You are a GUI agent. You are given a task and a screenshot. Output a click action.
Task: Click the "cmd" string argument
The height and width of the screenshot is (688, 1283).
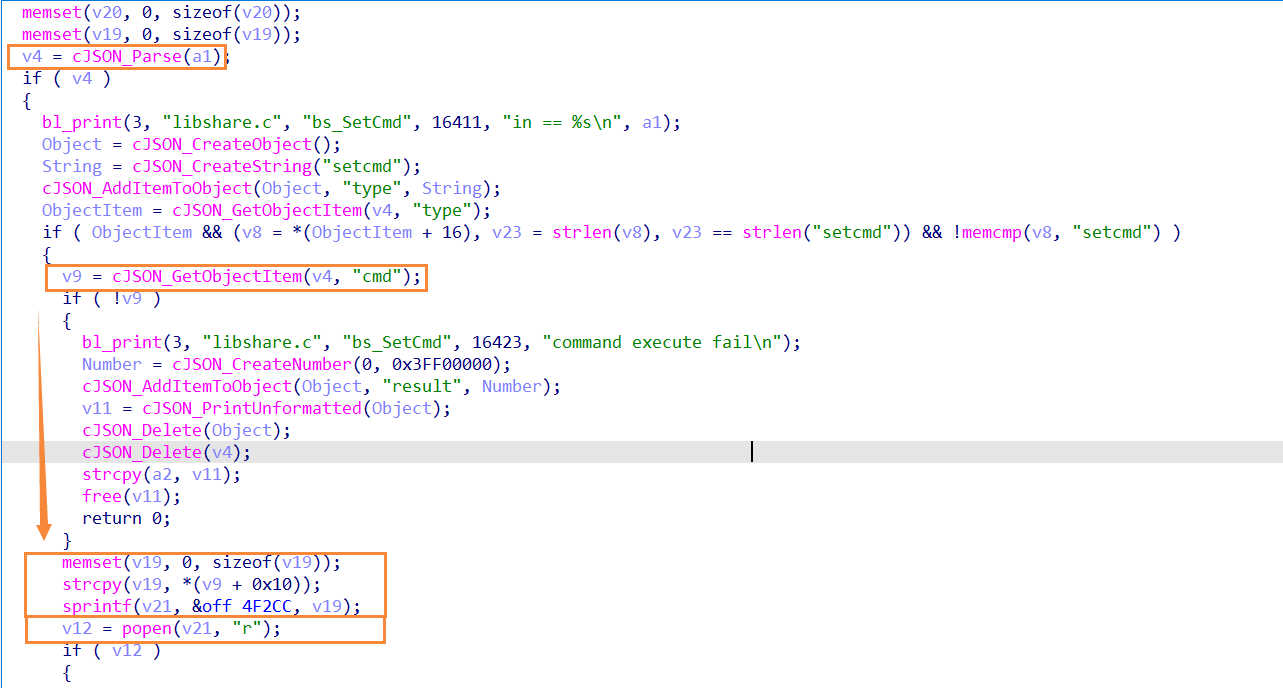tap(377, 276)
